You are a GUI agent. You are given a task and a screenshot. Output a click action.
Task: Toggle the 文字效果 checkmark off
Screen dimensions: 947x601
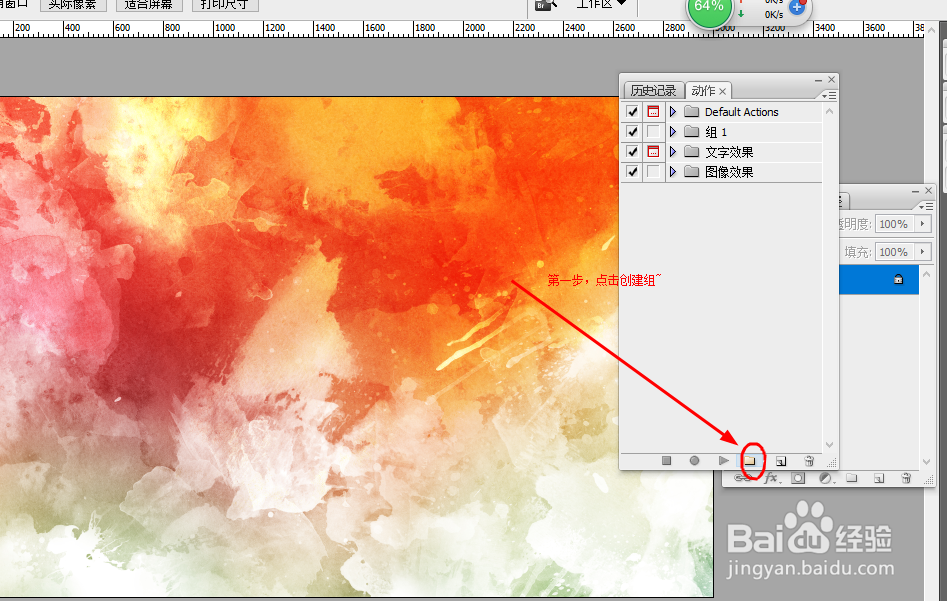pyautogui.click(x=632, y=152)
